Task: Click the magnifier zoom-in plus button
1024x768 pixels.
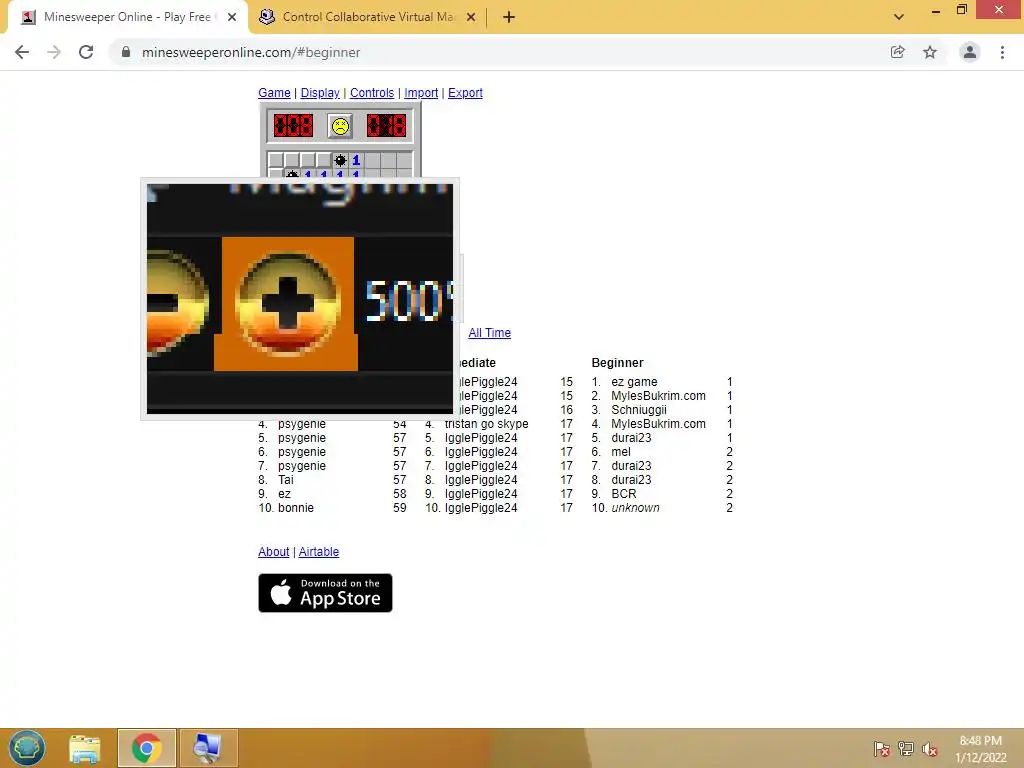Action: click(287, 302)
